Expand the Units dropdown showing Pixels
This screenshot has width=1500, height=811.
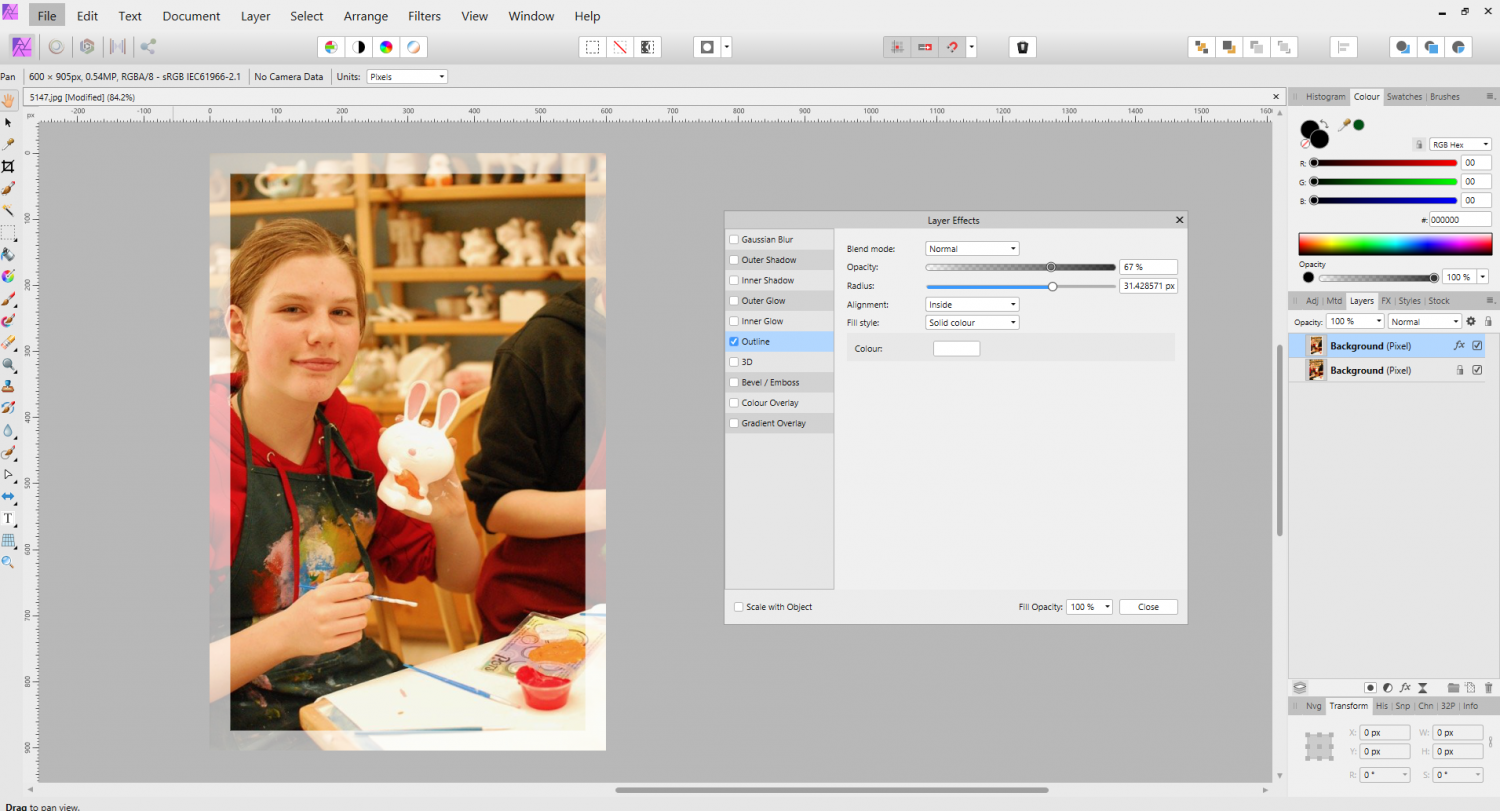(407, 77)
